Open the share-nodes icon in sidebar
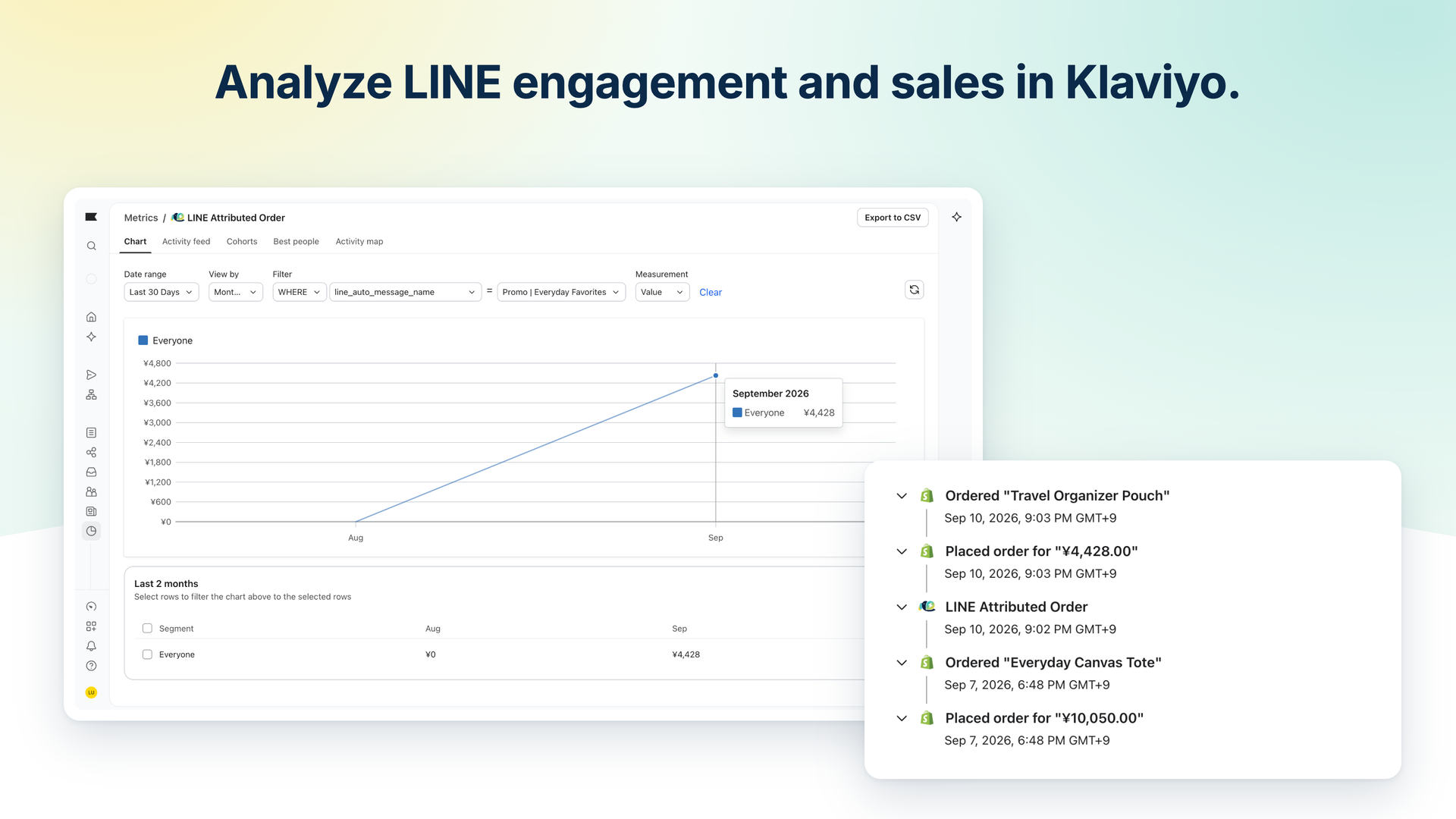This screenshot has width=1456, height=819. pos(91,452)
